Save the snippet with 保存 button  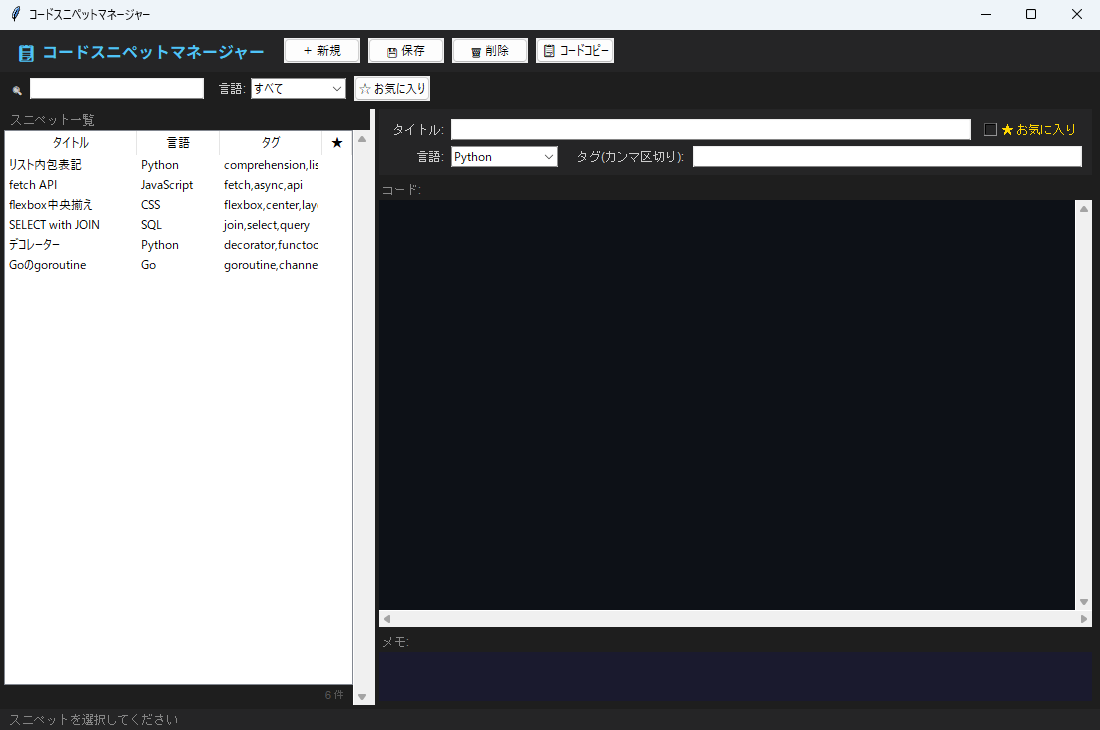[405, 50]
